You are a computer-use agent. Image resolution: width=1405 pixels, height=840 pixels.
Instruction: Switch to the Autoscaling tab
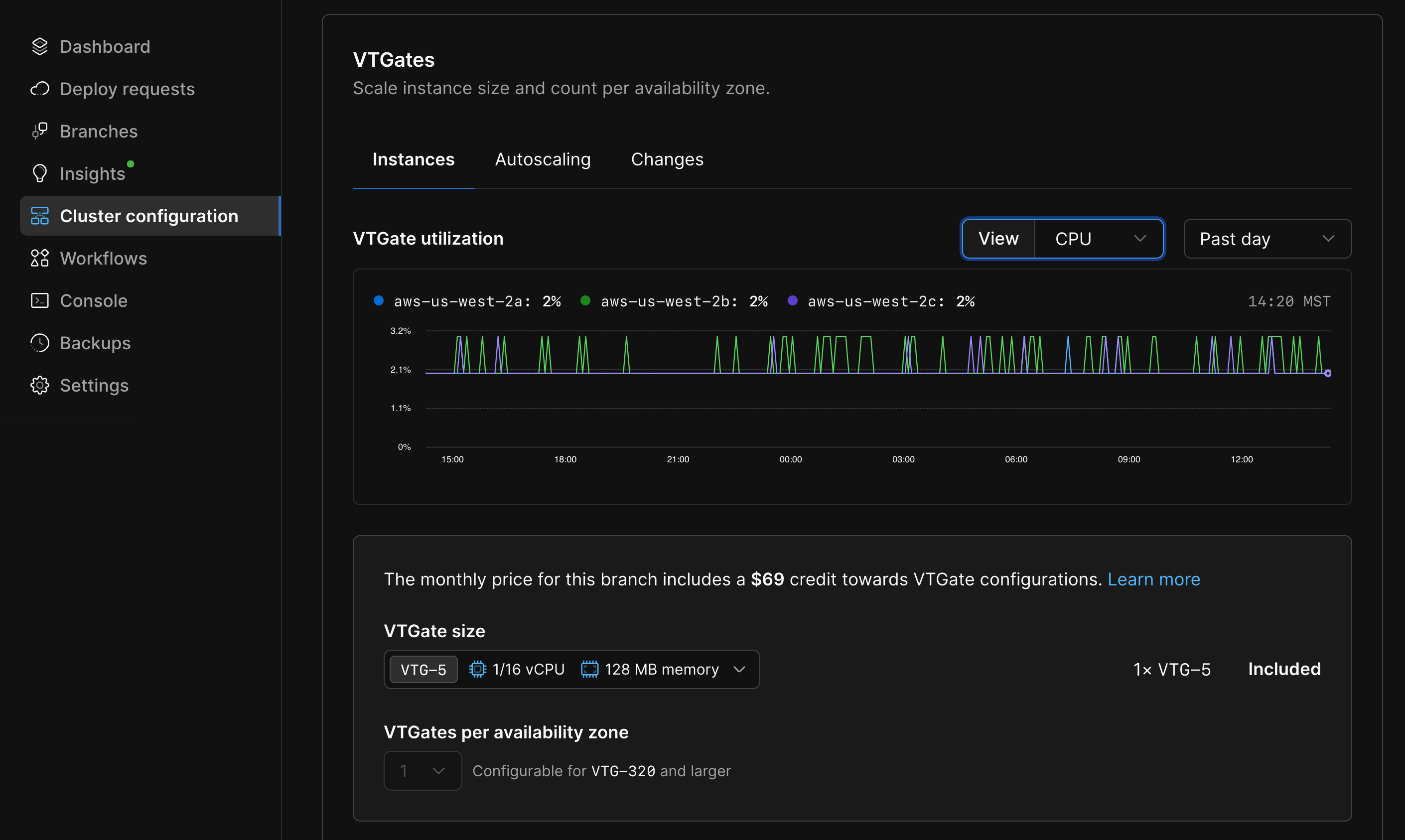pyautogui.click(x=542, y=159)
